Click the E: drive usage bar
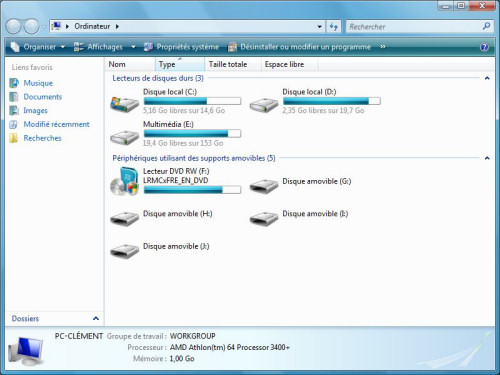 tap(192, 134)
